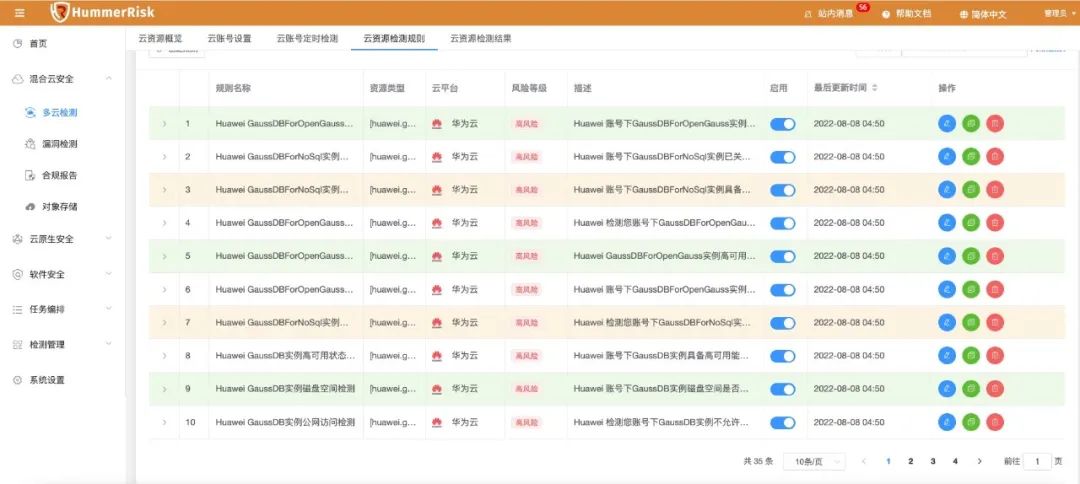Toggle enable switch for row 10
Viewport: 1080px width, 484px height.
click(x=782, y=422)
